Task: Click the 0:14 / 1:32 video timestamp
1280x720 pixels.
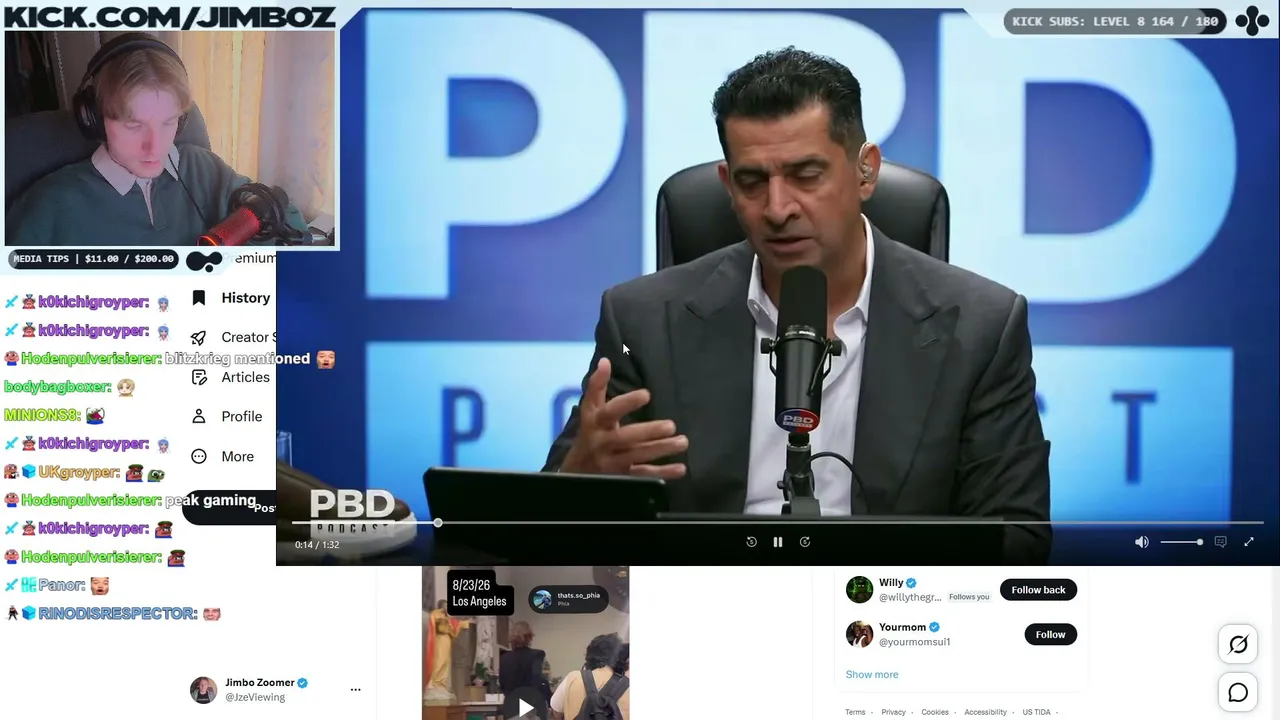Action: [317, 545]
